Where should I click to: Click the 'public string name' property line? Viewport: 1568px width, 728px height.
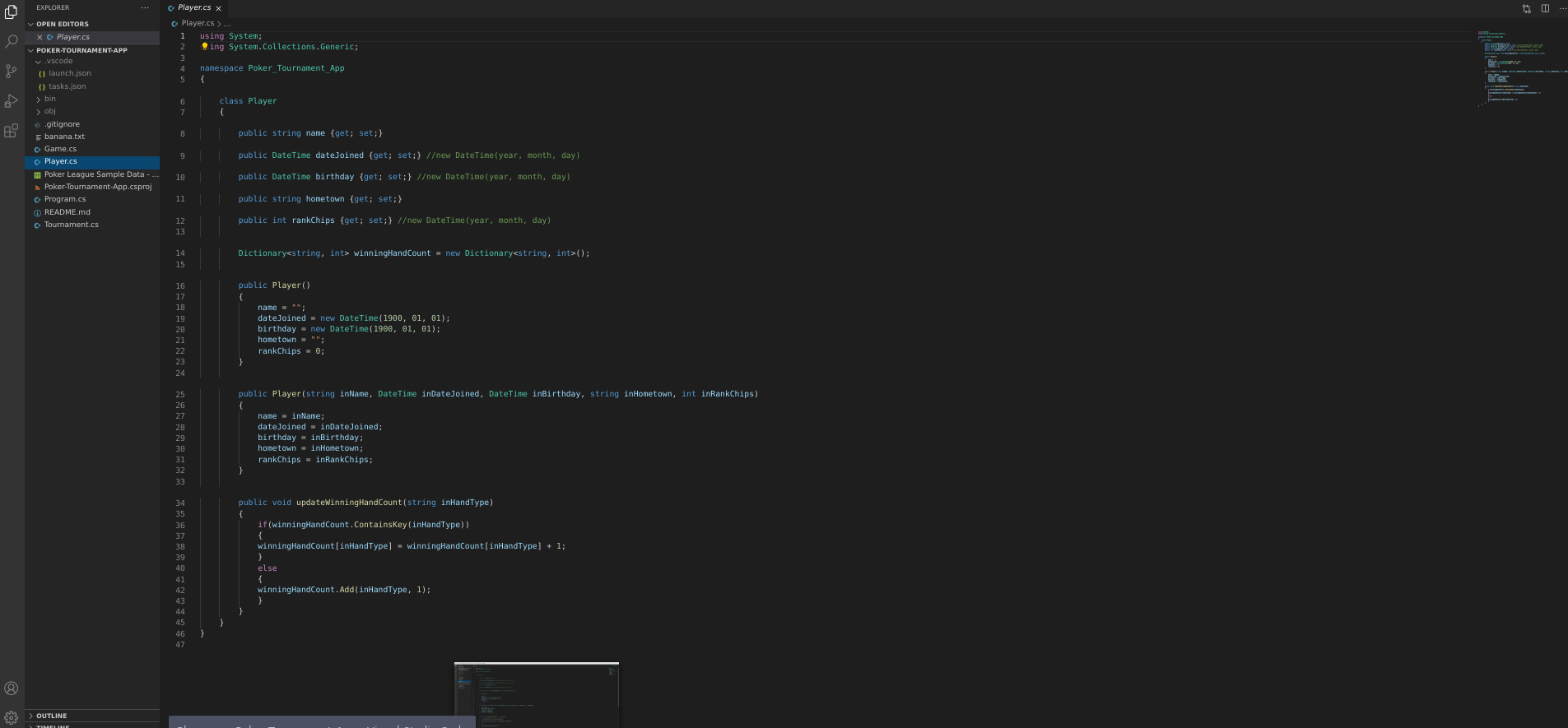click(x=310, y=133)
